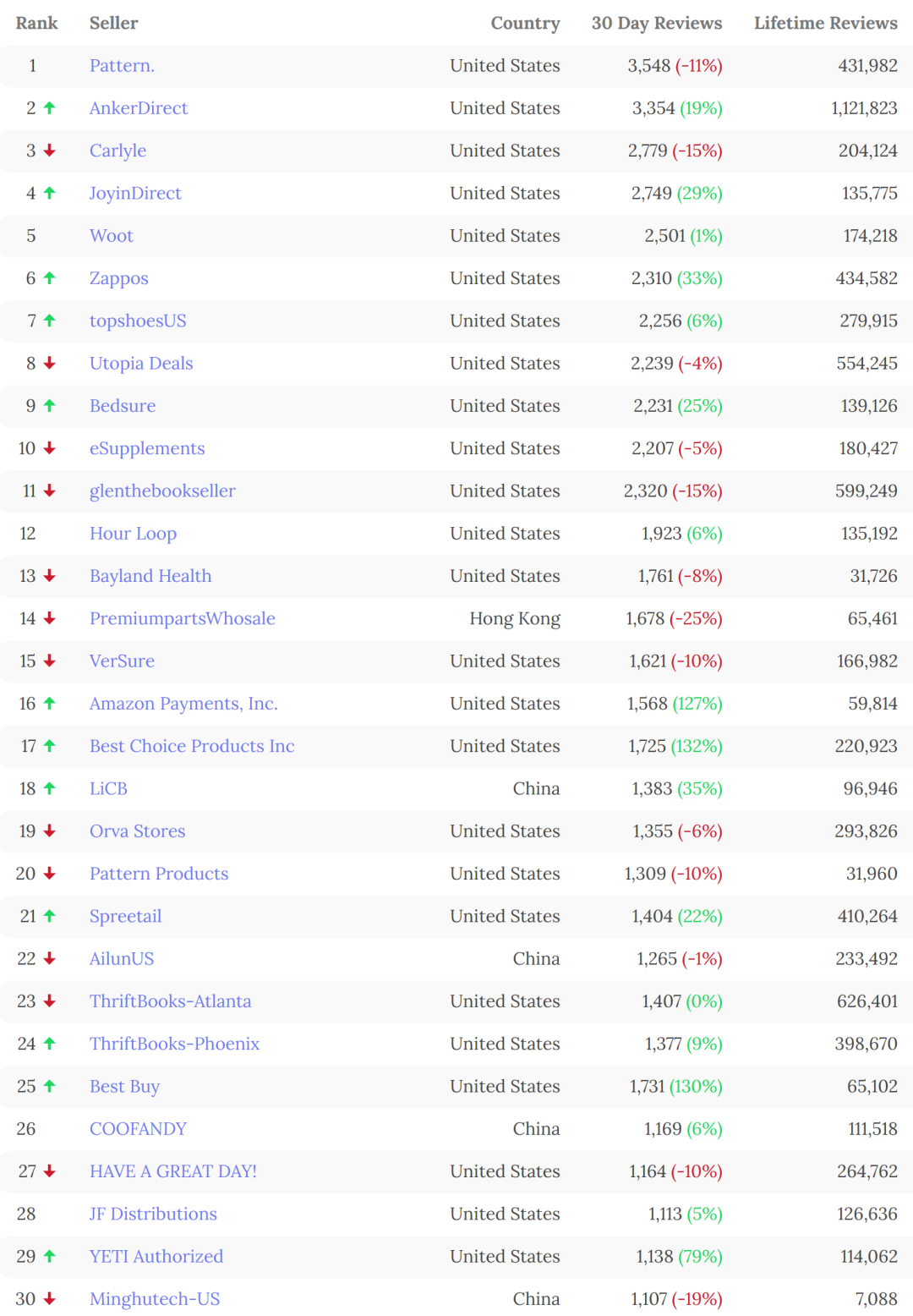Screen dimensions: 913x1316
Task: Select lifetime reviews value 1,121,823
Action: point(864,108)
